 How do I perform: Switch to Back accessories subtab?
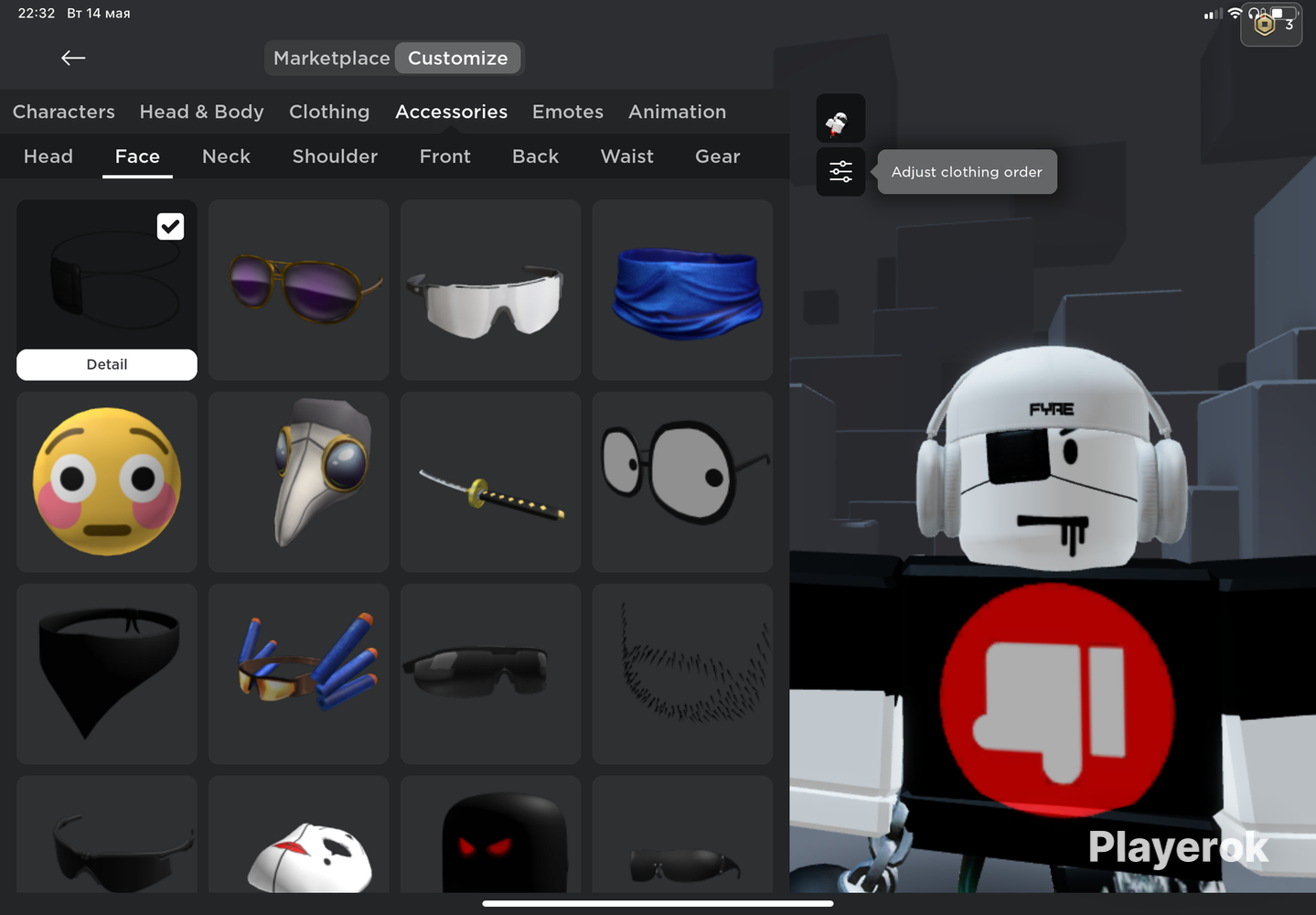535,156
